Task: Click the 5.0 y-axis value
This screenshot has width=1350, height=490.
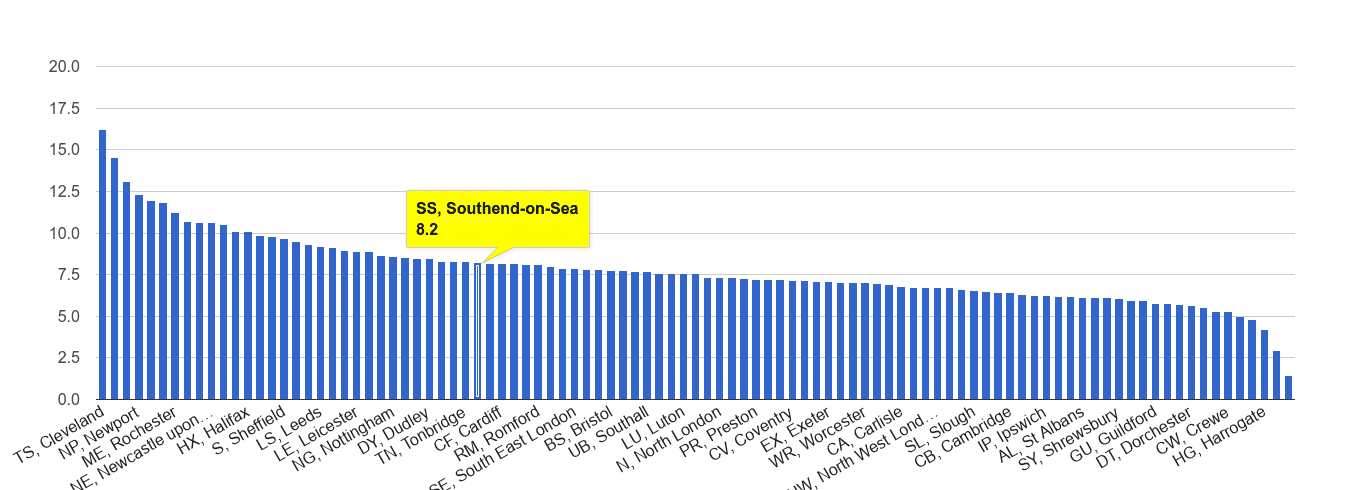Action: pos(68,317)
